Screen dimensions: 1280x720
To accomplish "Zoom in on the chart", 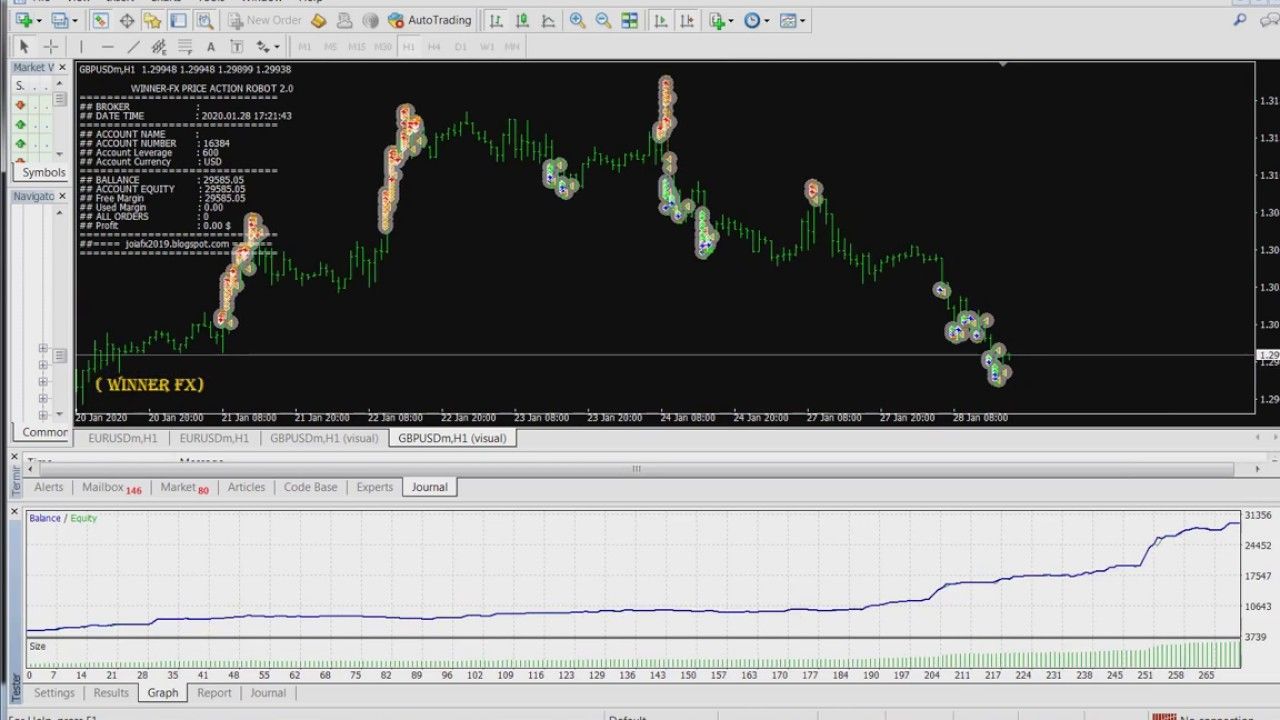I will (577, 20).
